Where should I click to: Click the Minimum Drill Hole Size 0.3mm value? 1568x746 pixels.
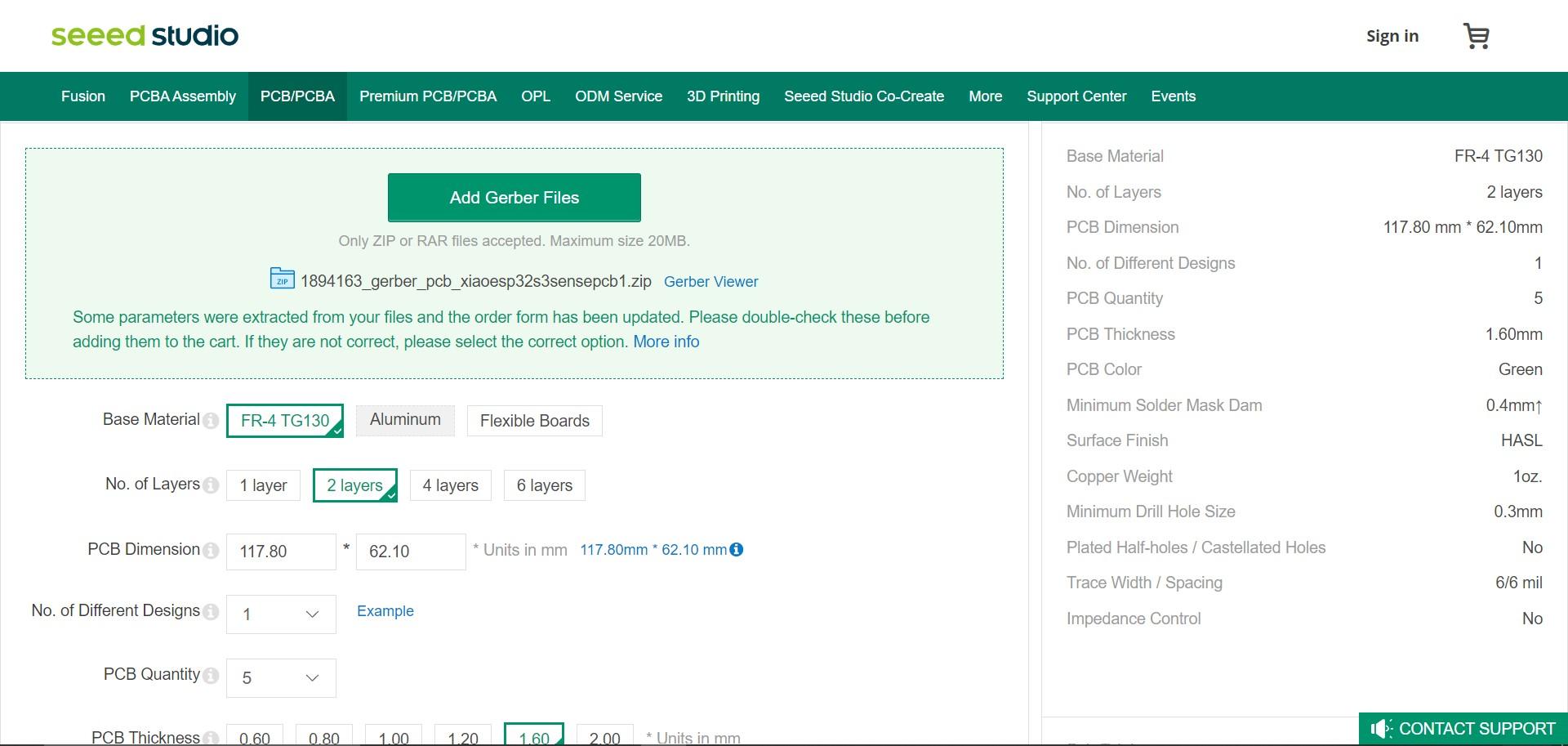click(x=1518, y=511)
